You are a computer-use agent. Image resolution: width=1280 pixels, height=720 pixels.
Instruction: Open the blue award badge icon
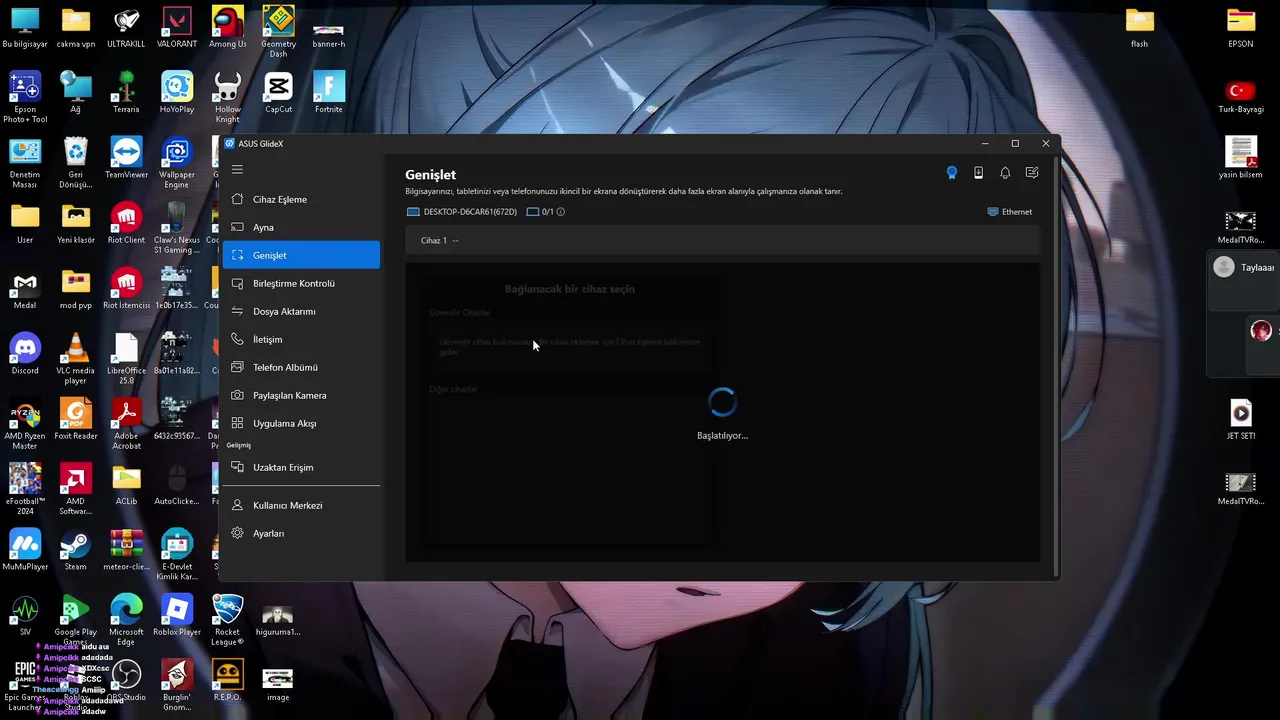[x=952, y=173]
